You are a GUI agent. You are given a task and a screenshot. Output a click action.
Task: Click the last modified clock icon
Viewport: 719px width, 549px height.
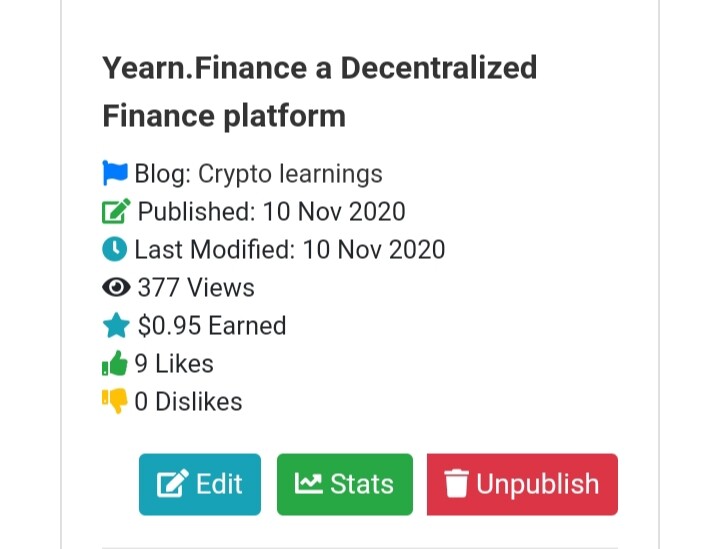tap(114, 250)
